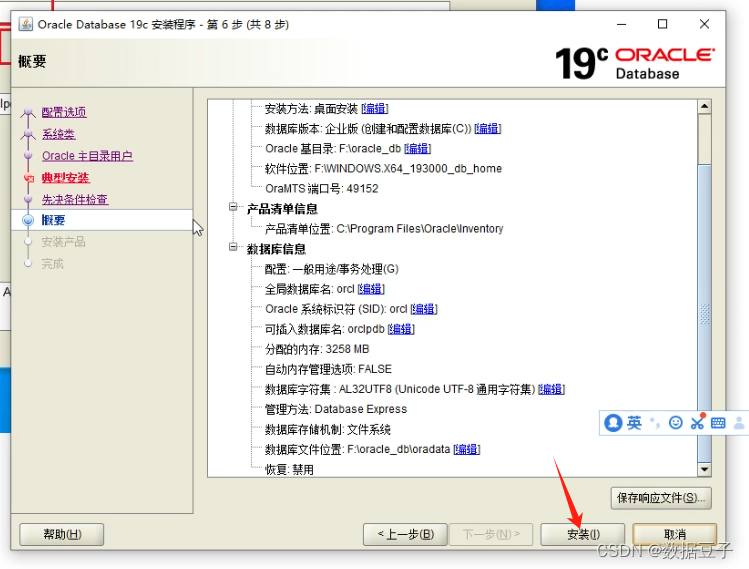Viewport: 749px width, 569px height.
Task: Edit the 全局数据库名 orcl
Action: tap(371, 289)
